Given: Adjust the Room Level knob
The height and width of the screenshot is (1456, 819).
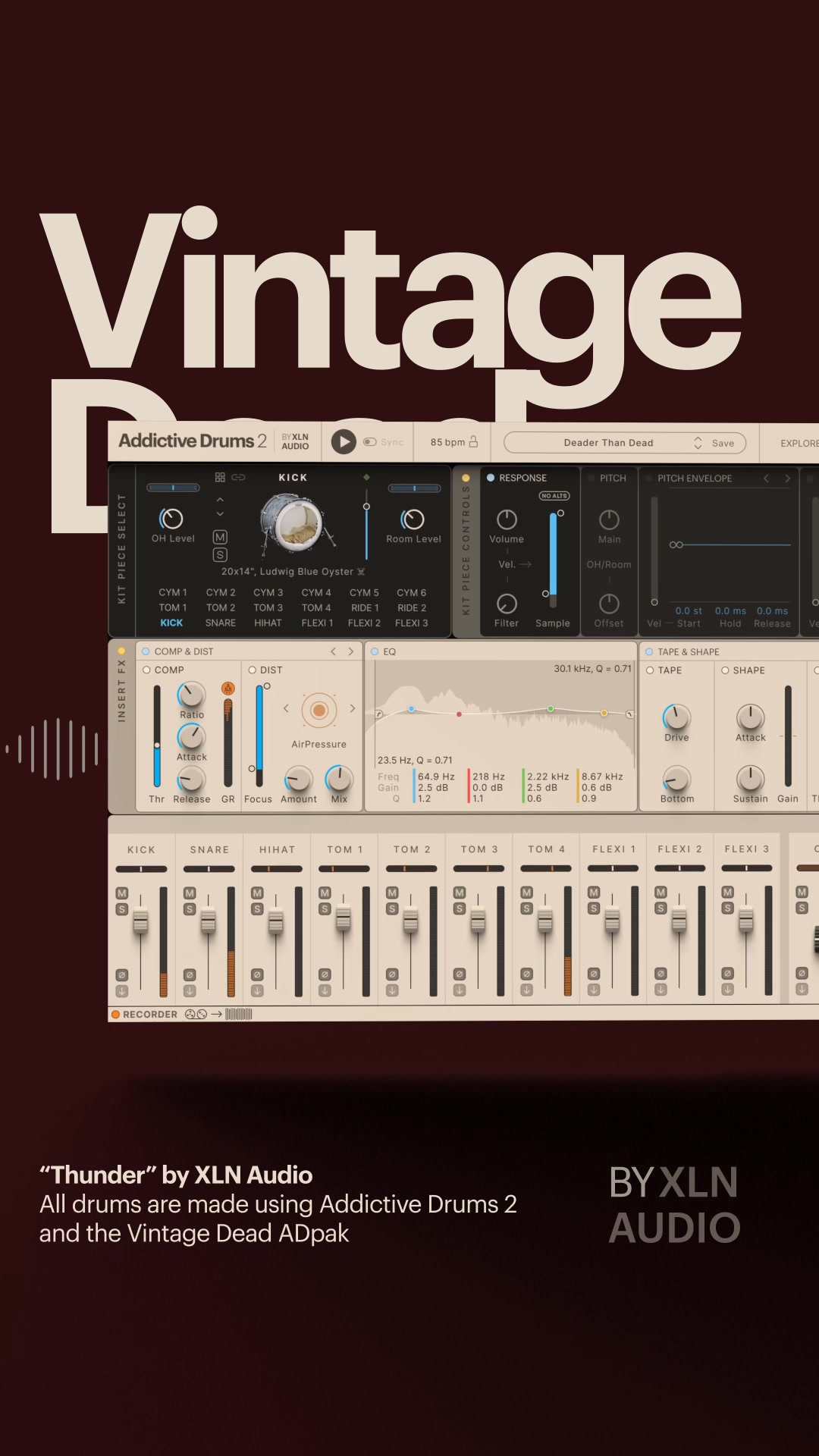Looking at the screenshot, I should click(x=413, y=519).
